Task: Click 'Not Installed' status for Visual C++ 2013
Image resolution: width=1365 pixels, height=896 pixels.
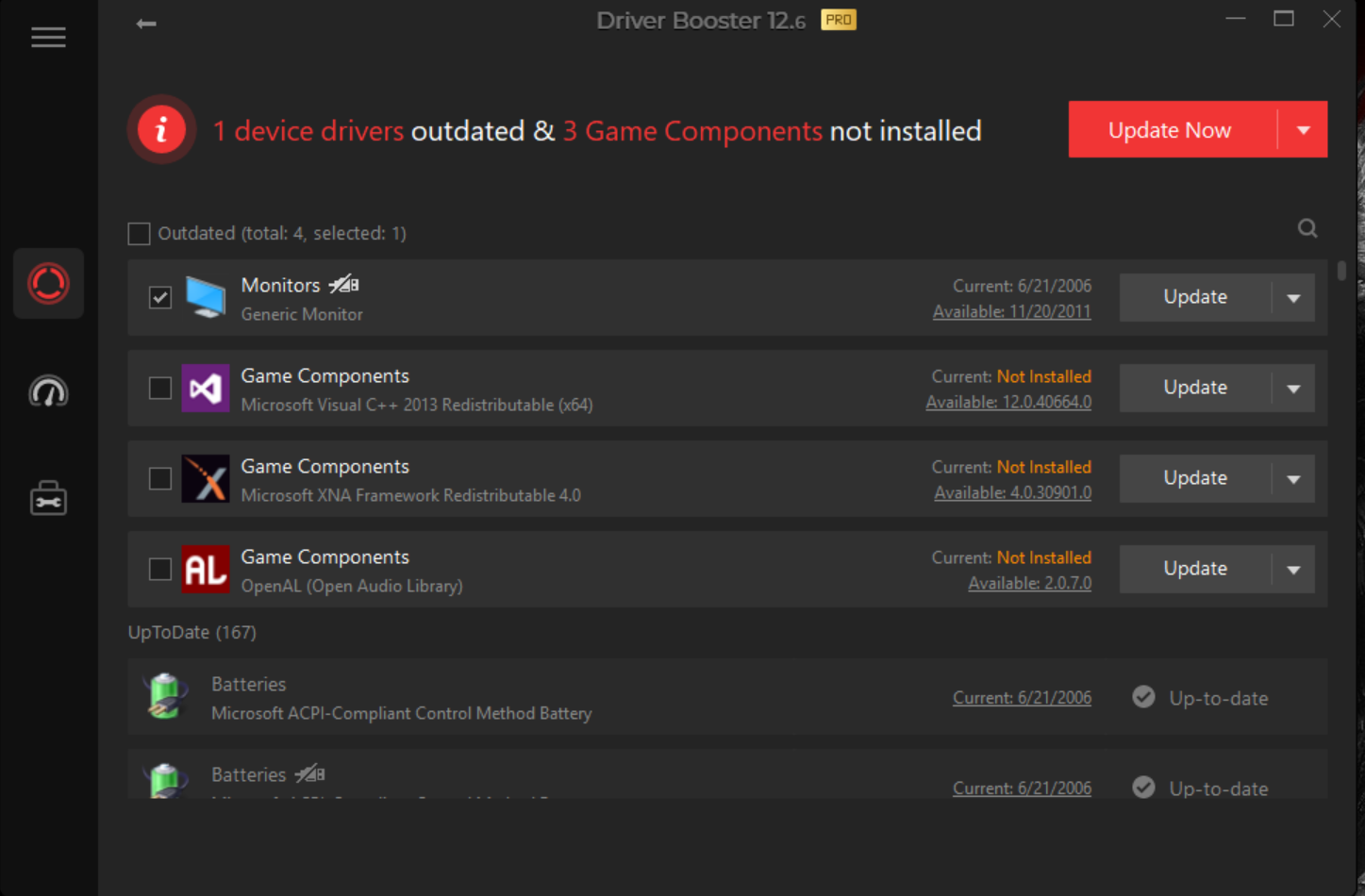Action: click(1044, 376)
